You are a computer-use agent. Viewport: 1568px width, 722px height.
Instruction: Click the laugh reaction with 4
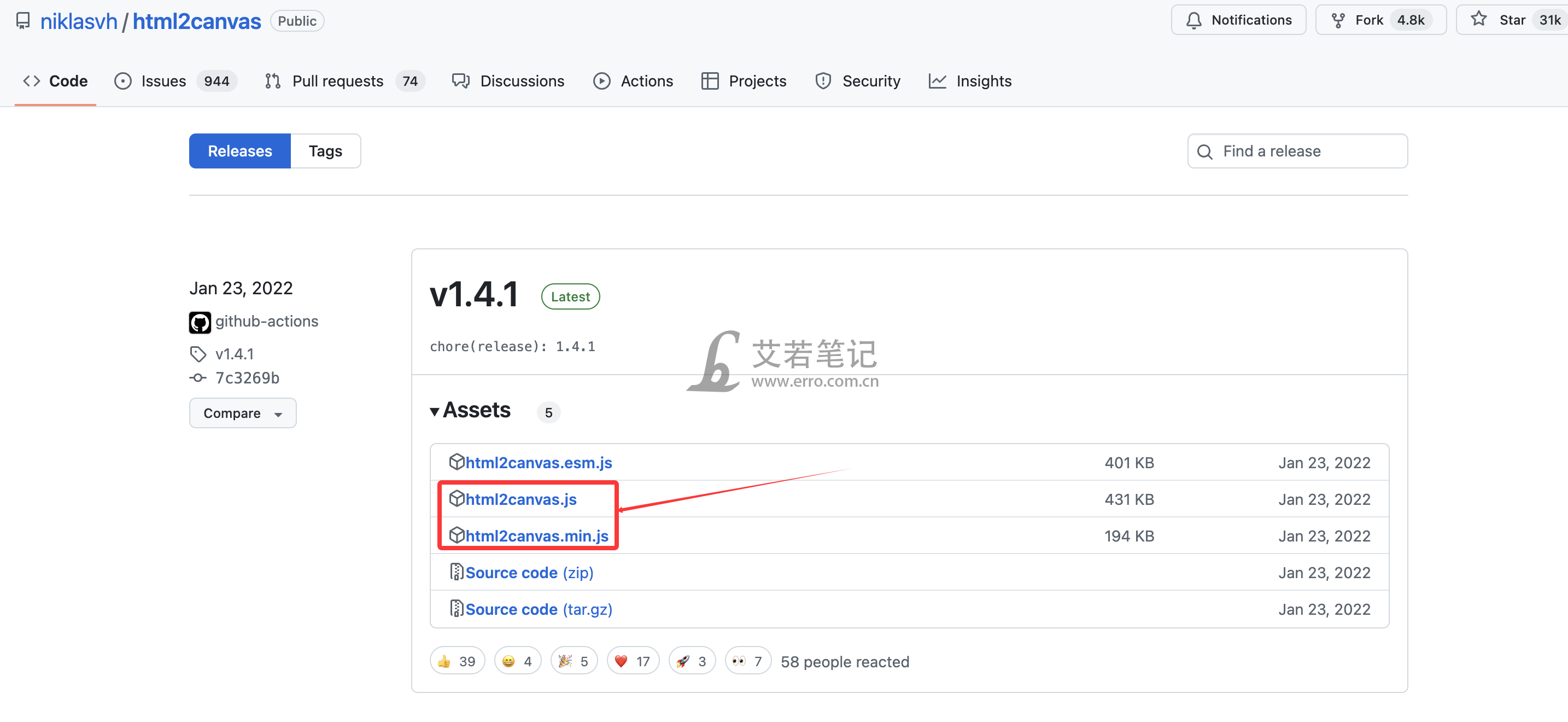tap(517, 661)
